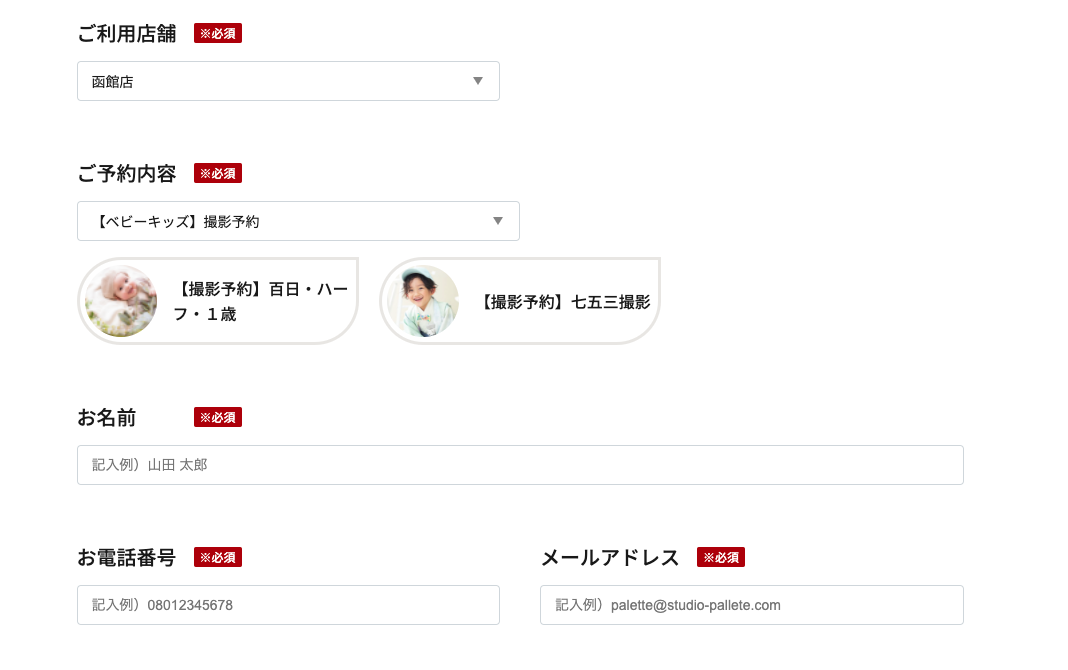Click the triangle arrow on the ご予約内容 select box

[x=498, y=221]
